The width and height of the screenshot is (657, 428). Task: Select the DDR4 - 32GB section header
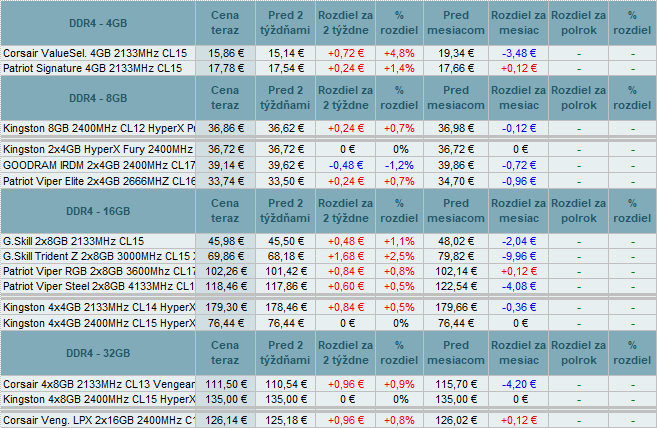(98, 353)
